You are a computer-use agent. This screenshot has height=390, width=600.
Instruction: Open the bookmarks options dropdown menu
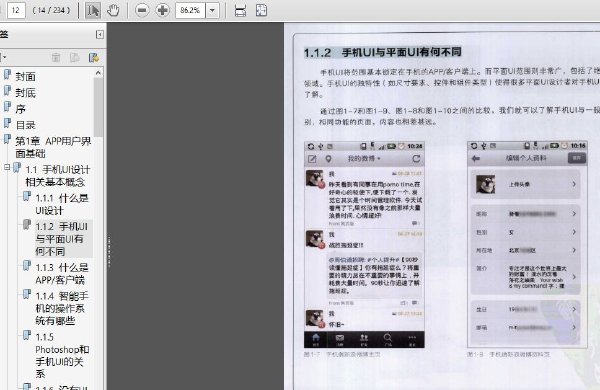pos(3,58)
